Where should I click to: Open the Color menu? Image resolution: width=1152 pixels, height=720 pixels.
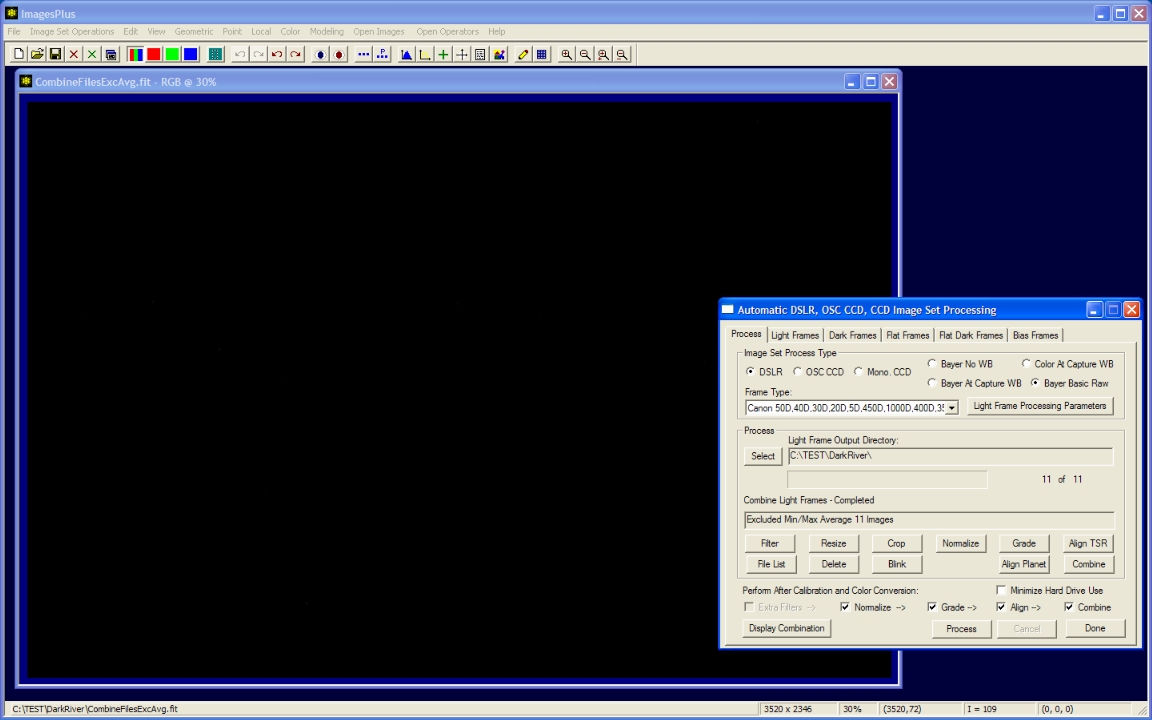pyautogui.click(x=290, y=32)
